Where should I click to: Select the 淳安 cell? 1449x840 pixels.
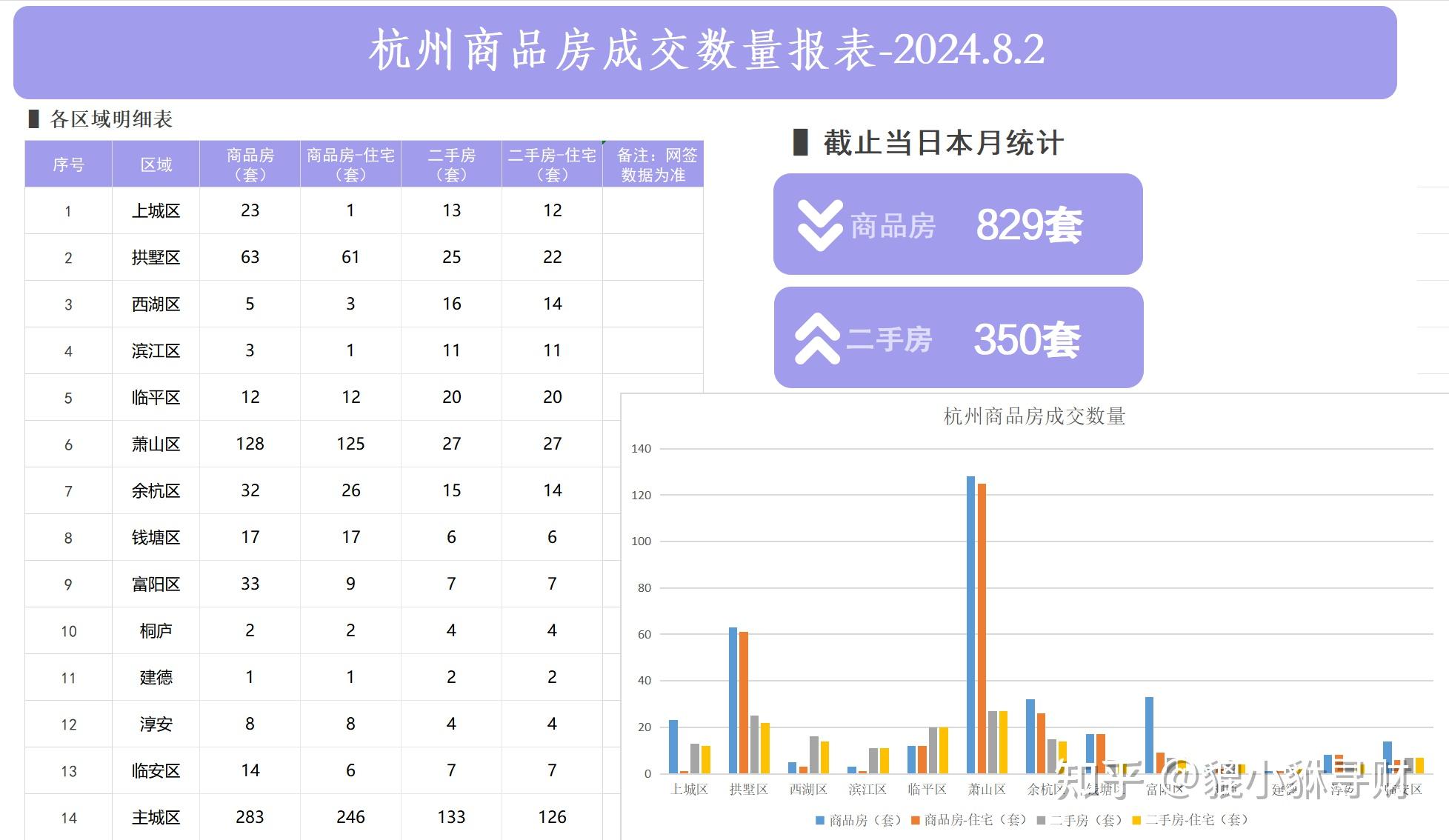point(156,724)
